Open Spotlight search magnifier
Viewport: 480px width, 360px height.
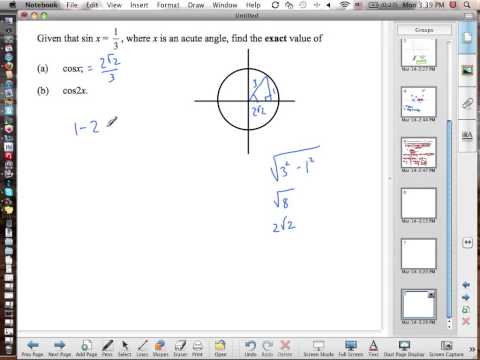click(467, 5)
